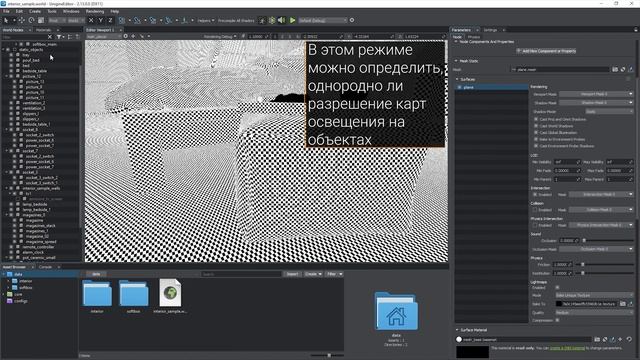Open the settings gear next to debug dropdown
Screen dimensions: 640x360
pos(352,20)
